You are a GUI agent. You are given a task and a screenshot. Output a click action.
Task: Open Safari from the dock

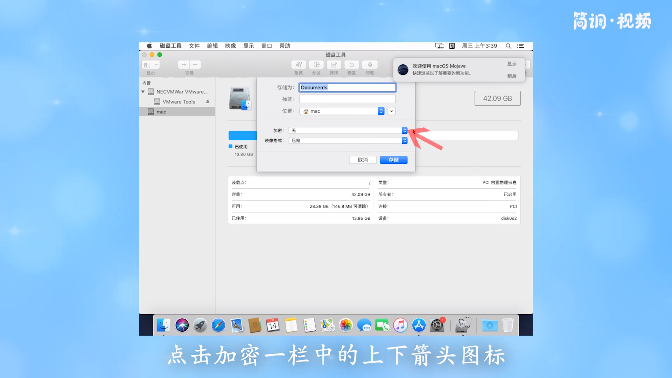pos(218,325)
